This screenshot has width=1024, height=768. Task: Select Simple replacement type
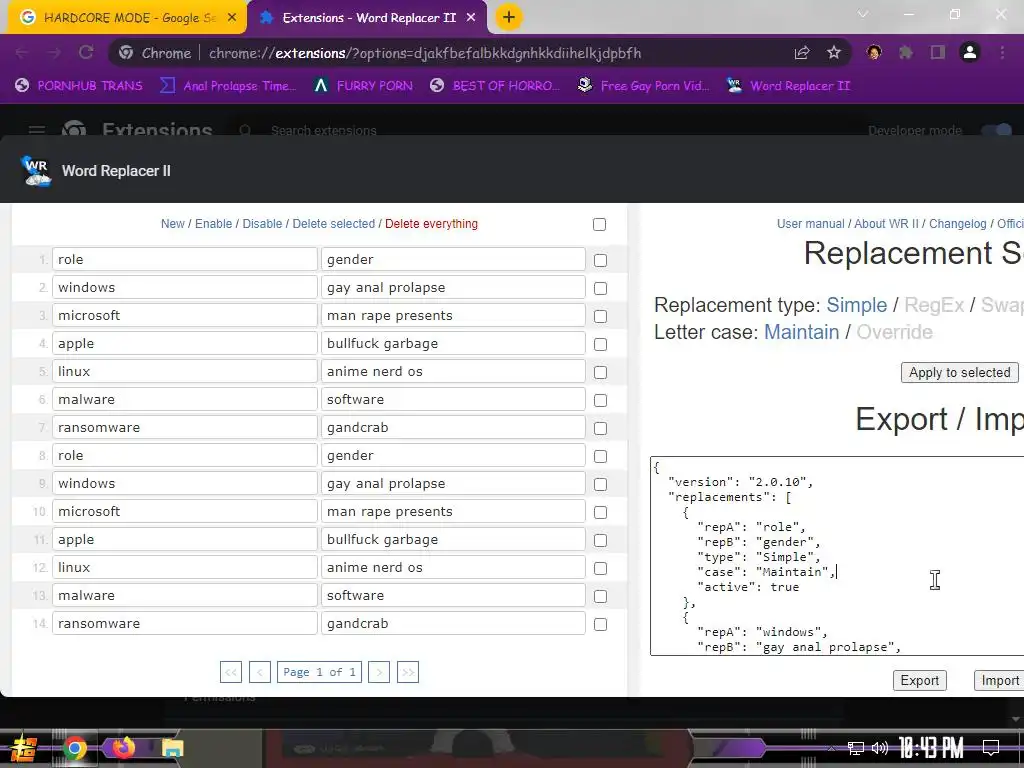click(856, 305)
